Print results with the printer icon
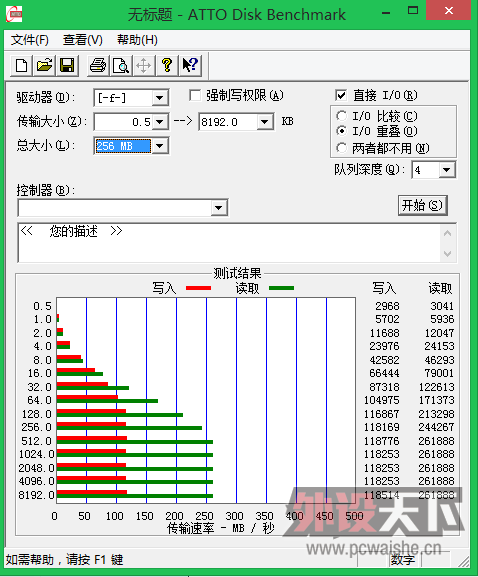Viewport: 478px width, 577px height. tap(98, 66)
